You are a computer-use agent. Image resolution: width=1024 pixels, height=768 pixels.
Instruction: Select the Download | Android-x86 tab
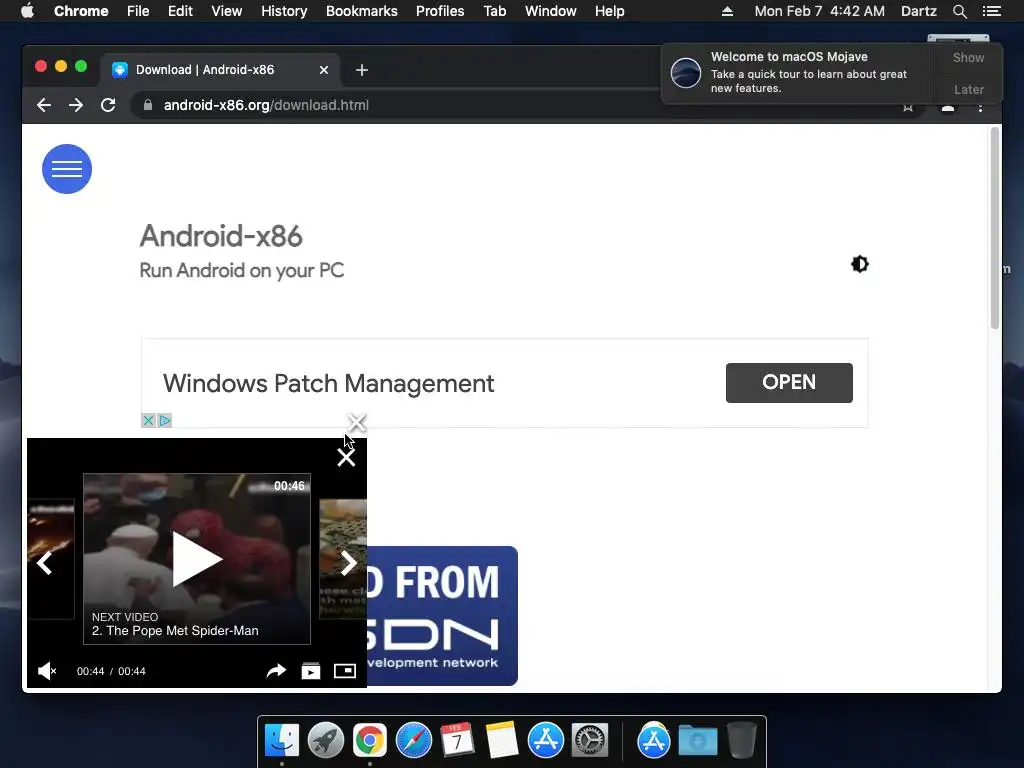219,70
